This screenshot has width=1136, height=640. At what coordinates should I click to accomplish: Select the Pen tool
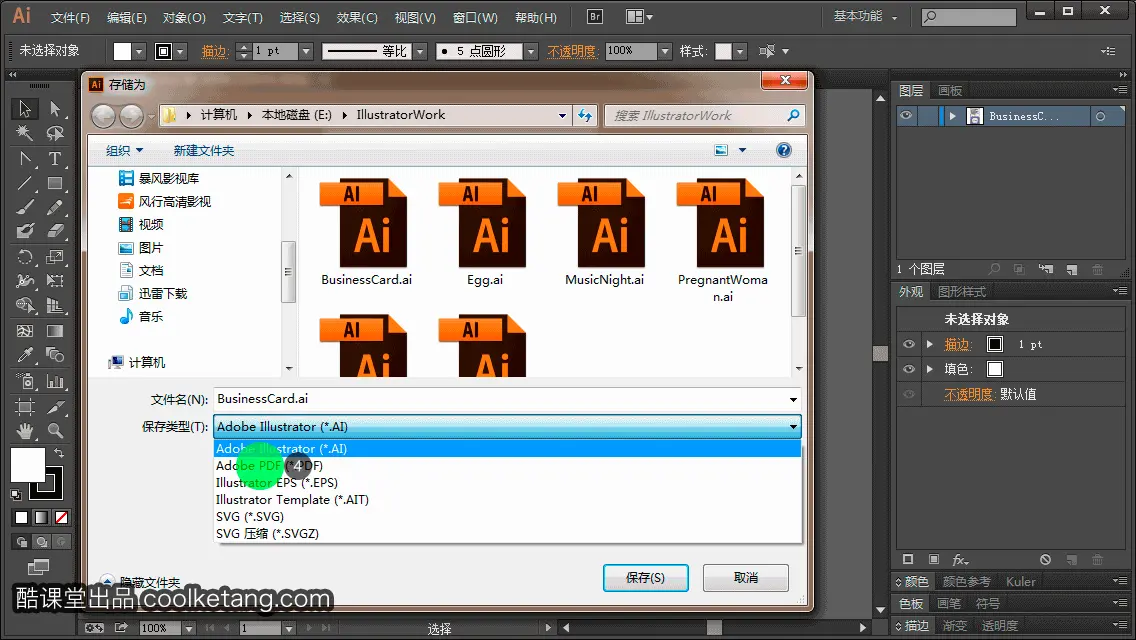pos(25,158)
